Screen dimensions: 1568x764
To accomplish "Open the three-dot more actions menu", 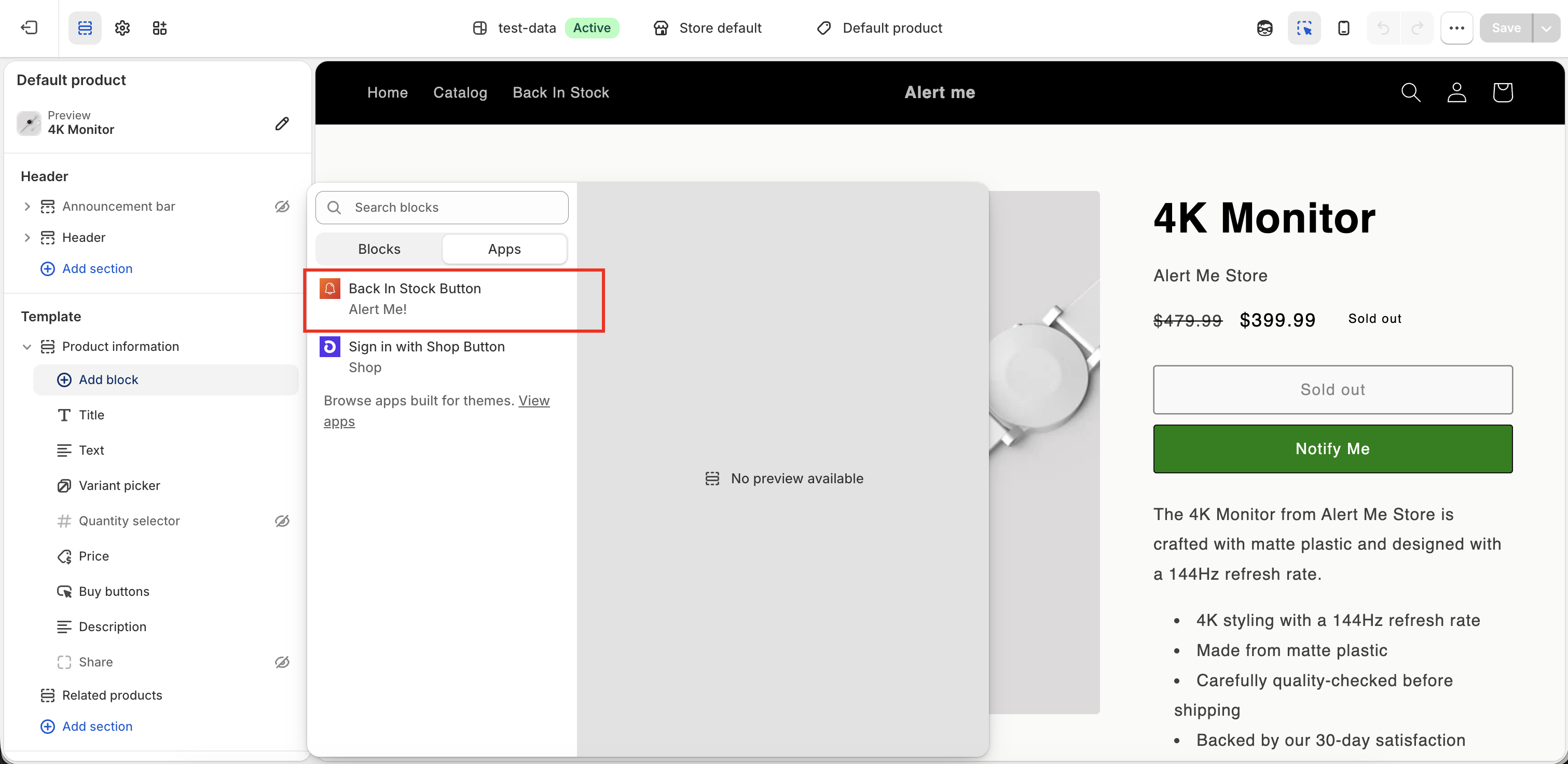I will (1456, 28).
